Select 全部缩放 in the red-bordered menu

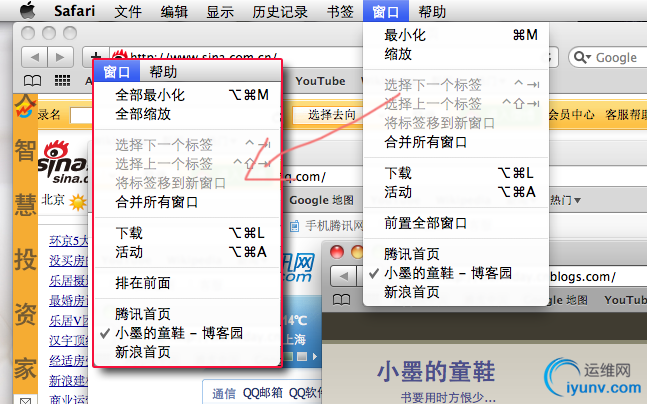pyautogui.click(x=188, y=114)
